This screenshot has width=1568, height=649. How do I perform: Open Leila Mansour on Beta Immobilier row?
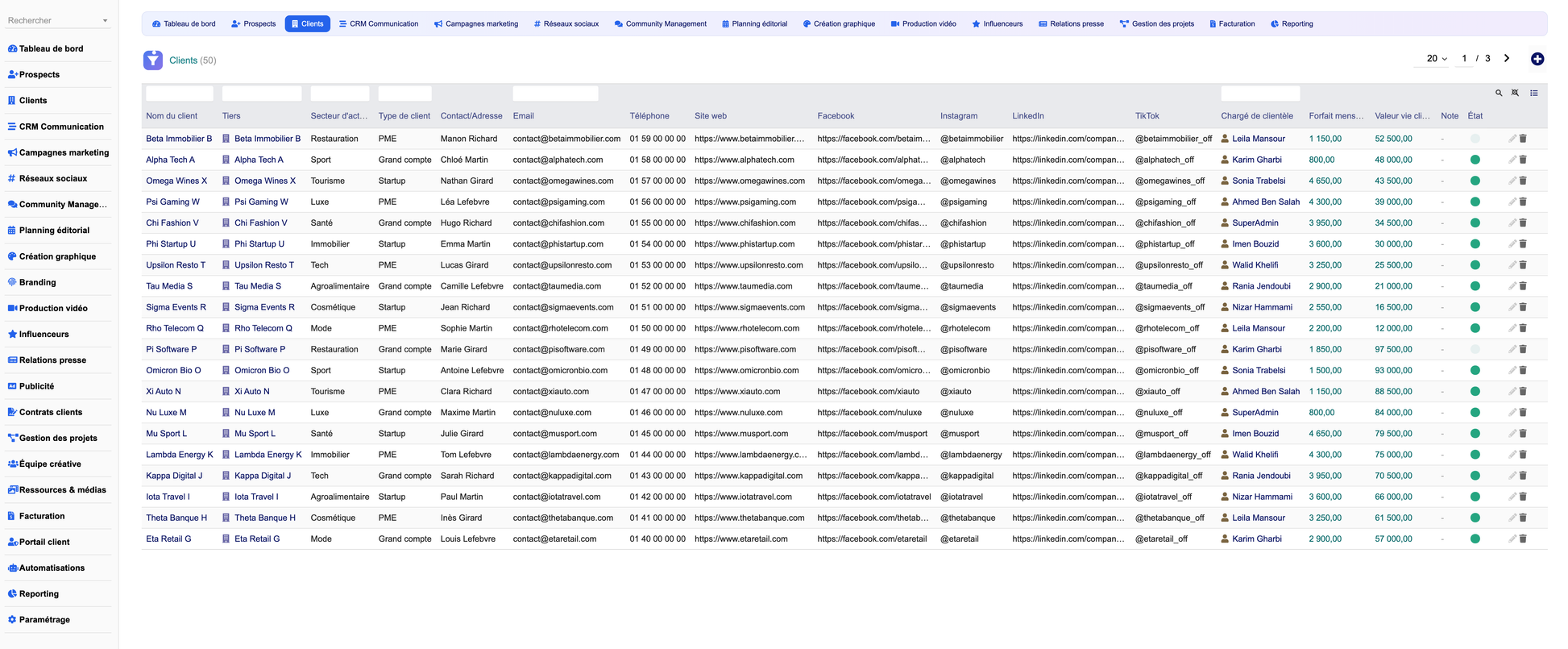1259,139
